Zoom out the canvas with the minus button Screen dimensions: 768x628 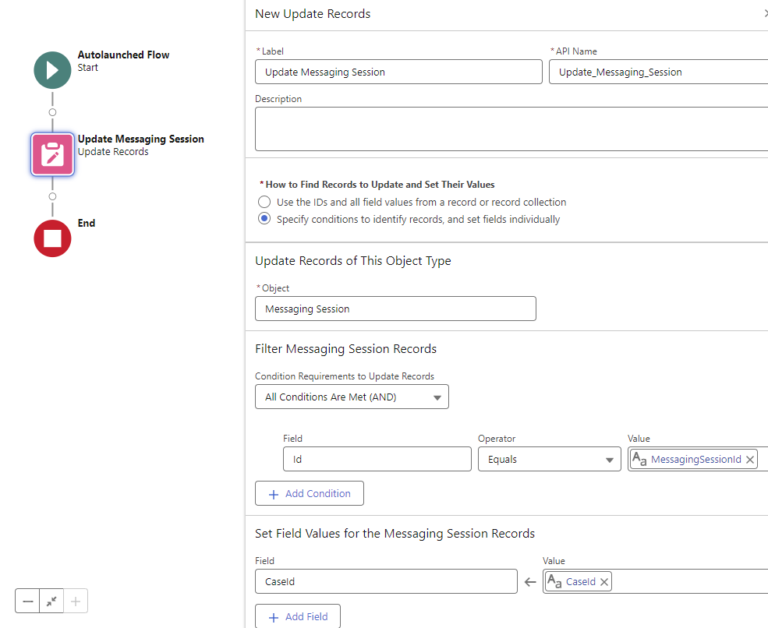(27, 601)
